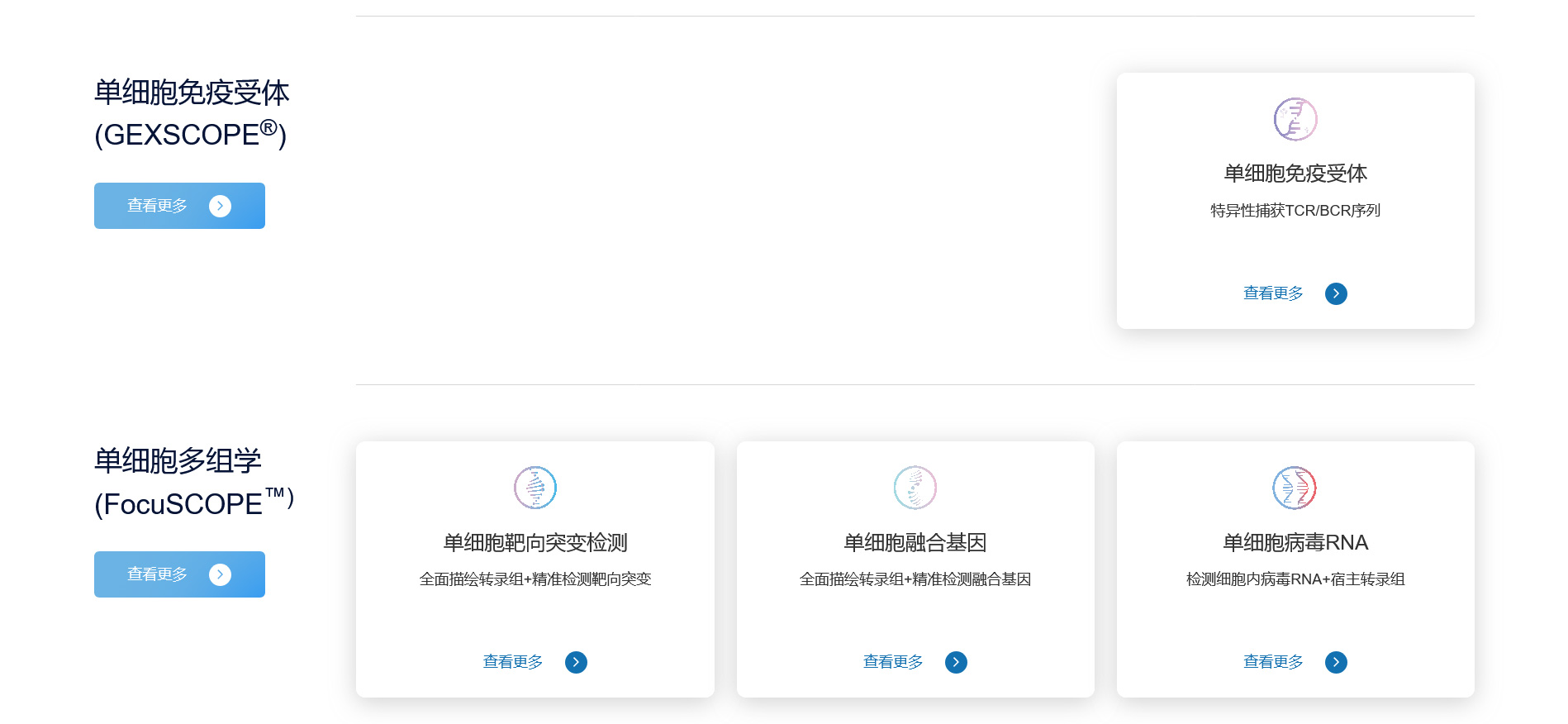Viewport: 1568px width, 724px height.
Task: Click the 查看更多 button under the FocuSCOPE heading
Action: pyautogui.click(x=179, y=574)
